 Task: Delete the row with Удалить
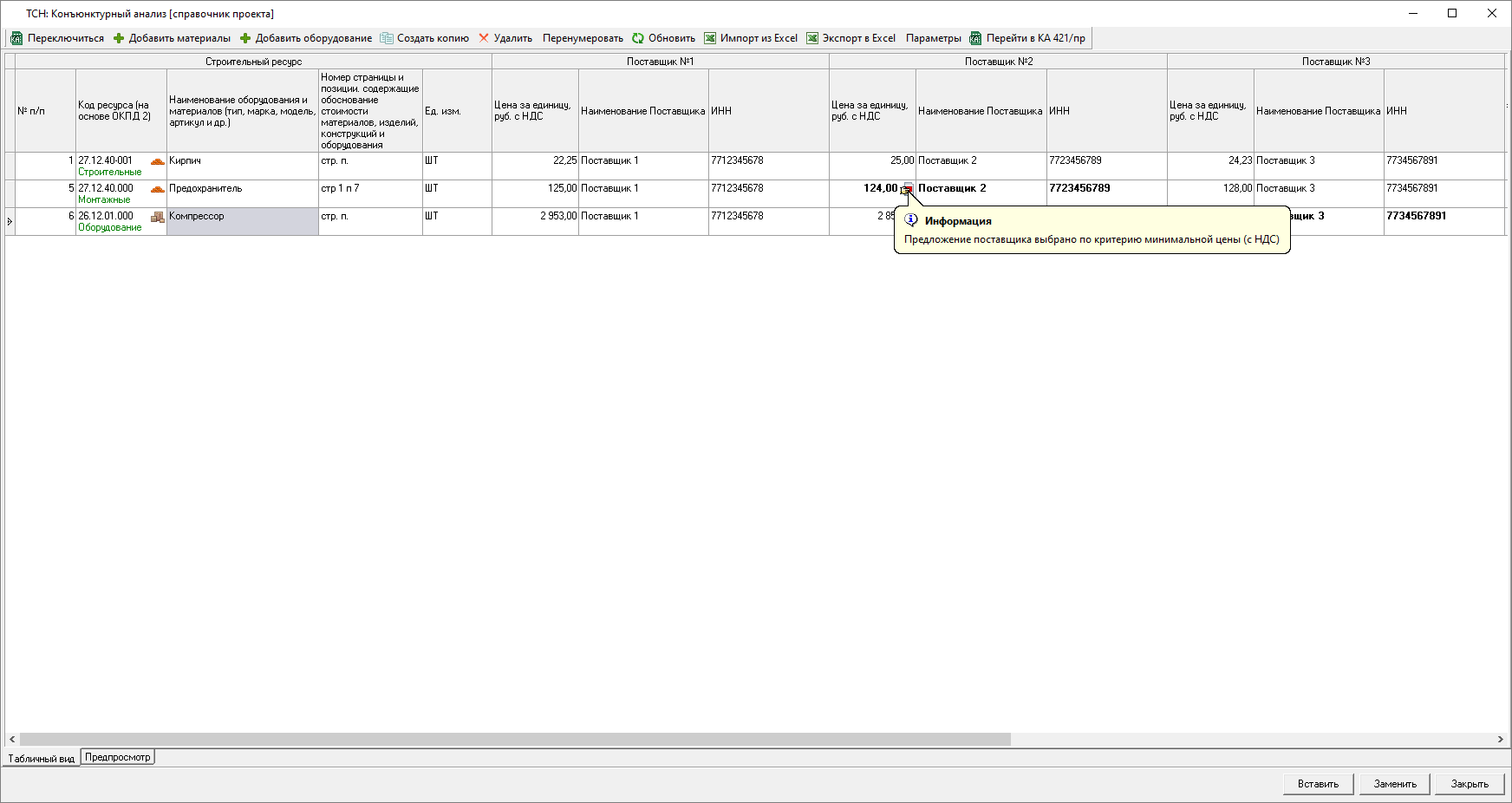505,38
